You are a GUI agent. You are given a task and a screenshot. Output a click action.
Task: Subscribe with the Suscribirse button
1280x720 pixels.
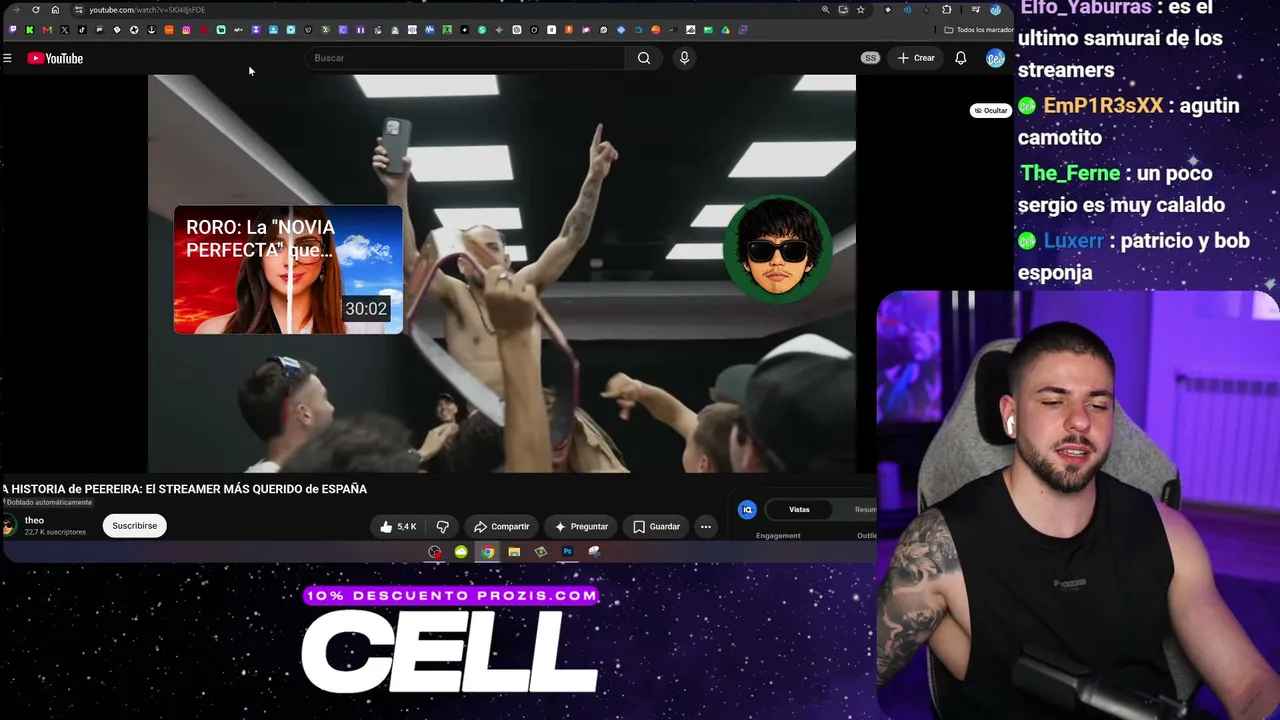134,526
